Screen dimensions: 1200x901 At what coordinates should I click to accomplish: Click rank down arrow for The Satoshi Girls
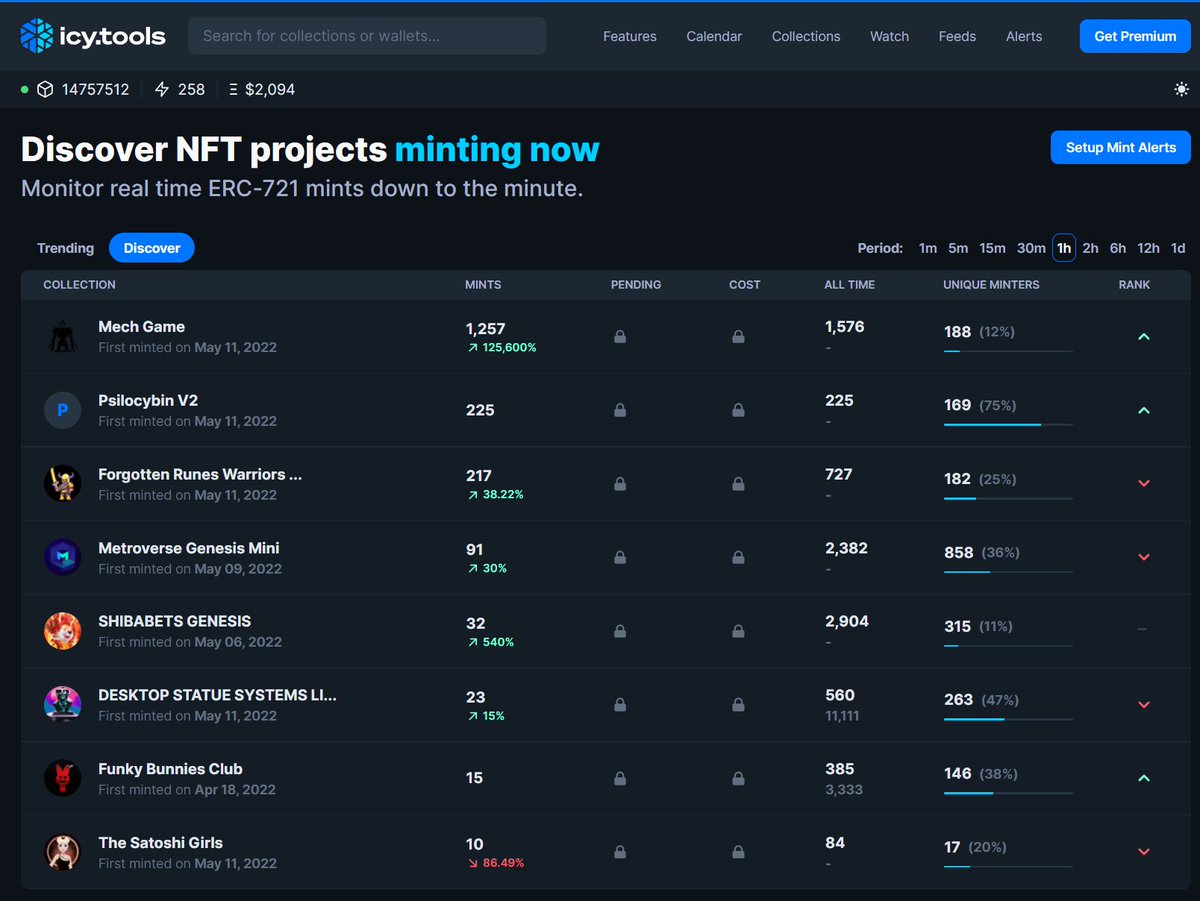click(1144, 853)
